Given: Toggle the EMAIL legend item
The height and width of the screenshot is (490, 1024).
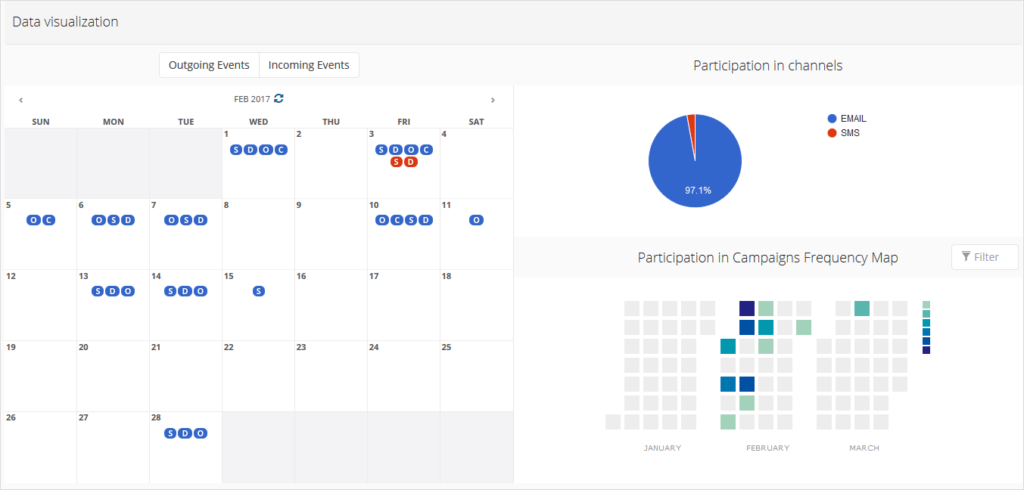Looking at the screenshot, I should [x=847, y=119].
